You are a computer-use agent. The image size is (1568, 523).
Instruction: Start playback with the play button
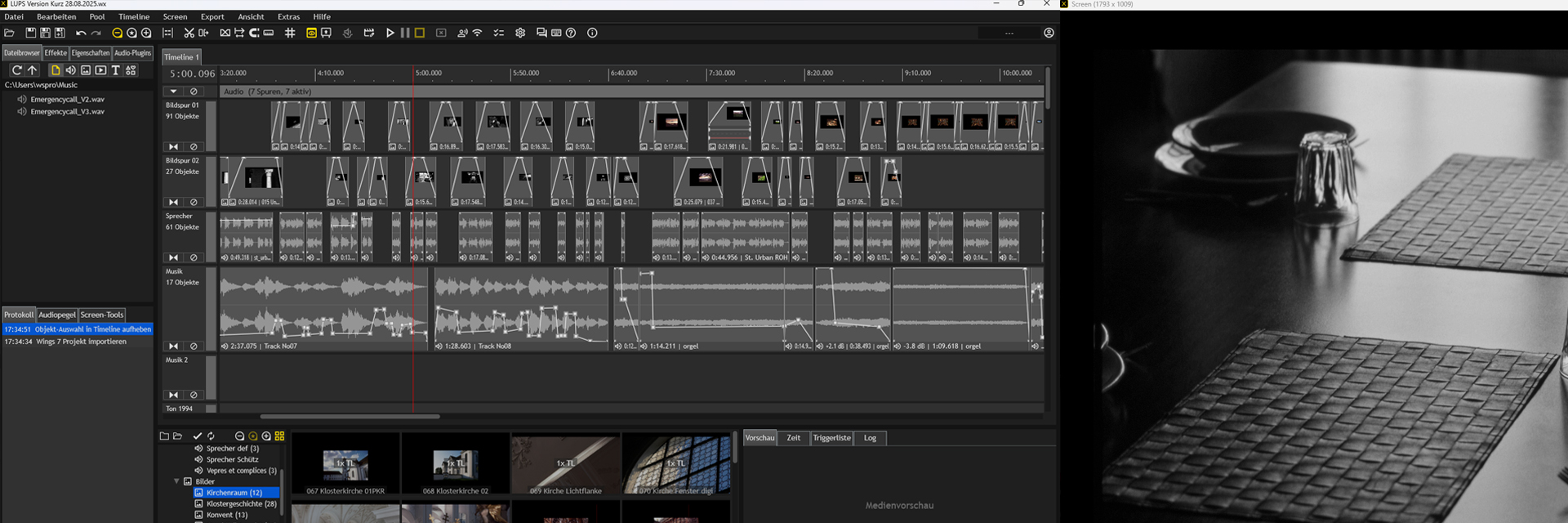pos(390,33)
